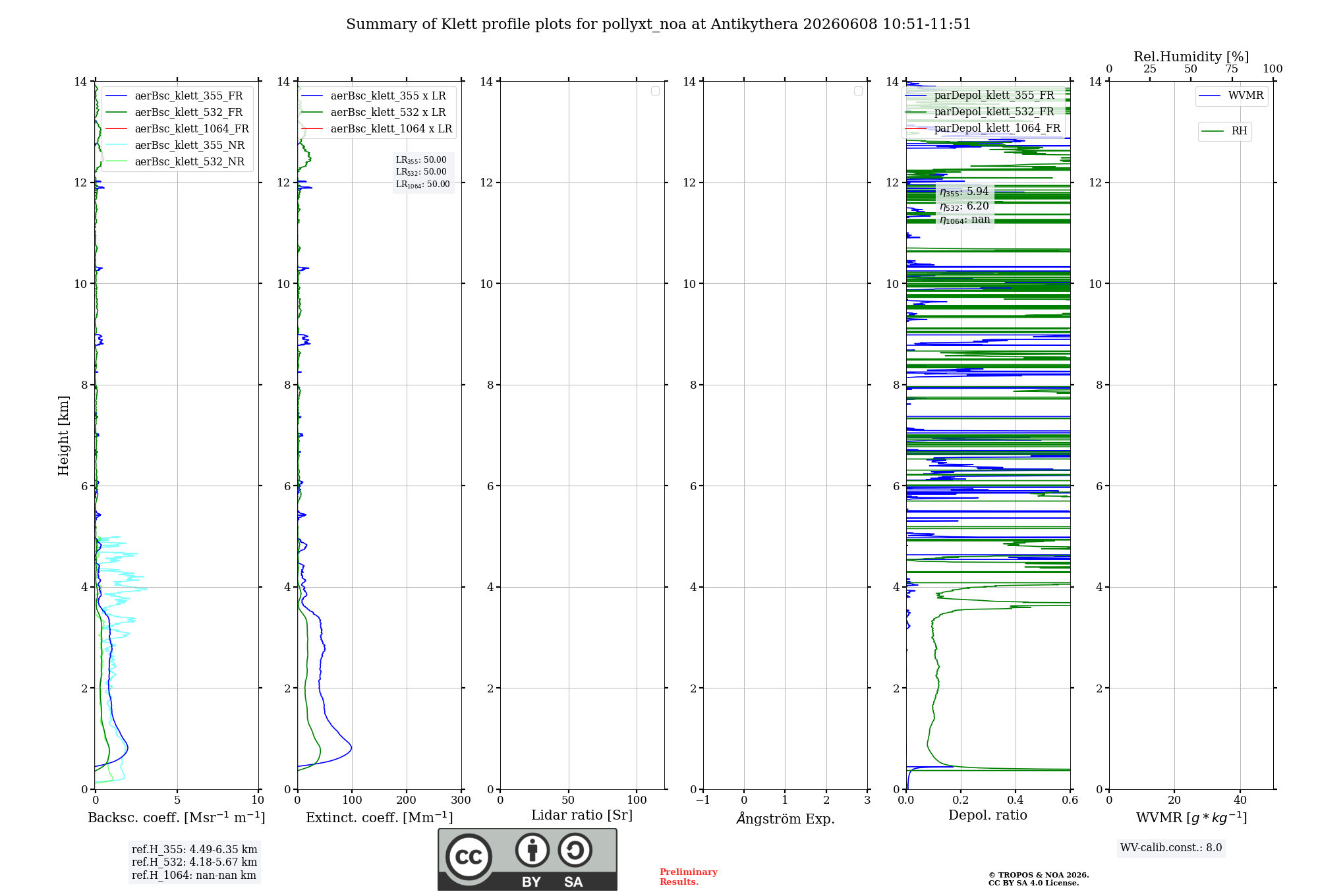Screen dimensions: 1318x896
Task: Click legend entry parDepol_klett_355_FR
Action: pyautogui.click(x=983, y=96)
